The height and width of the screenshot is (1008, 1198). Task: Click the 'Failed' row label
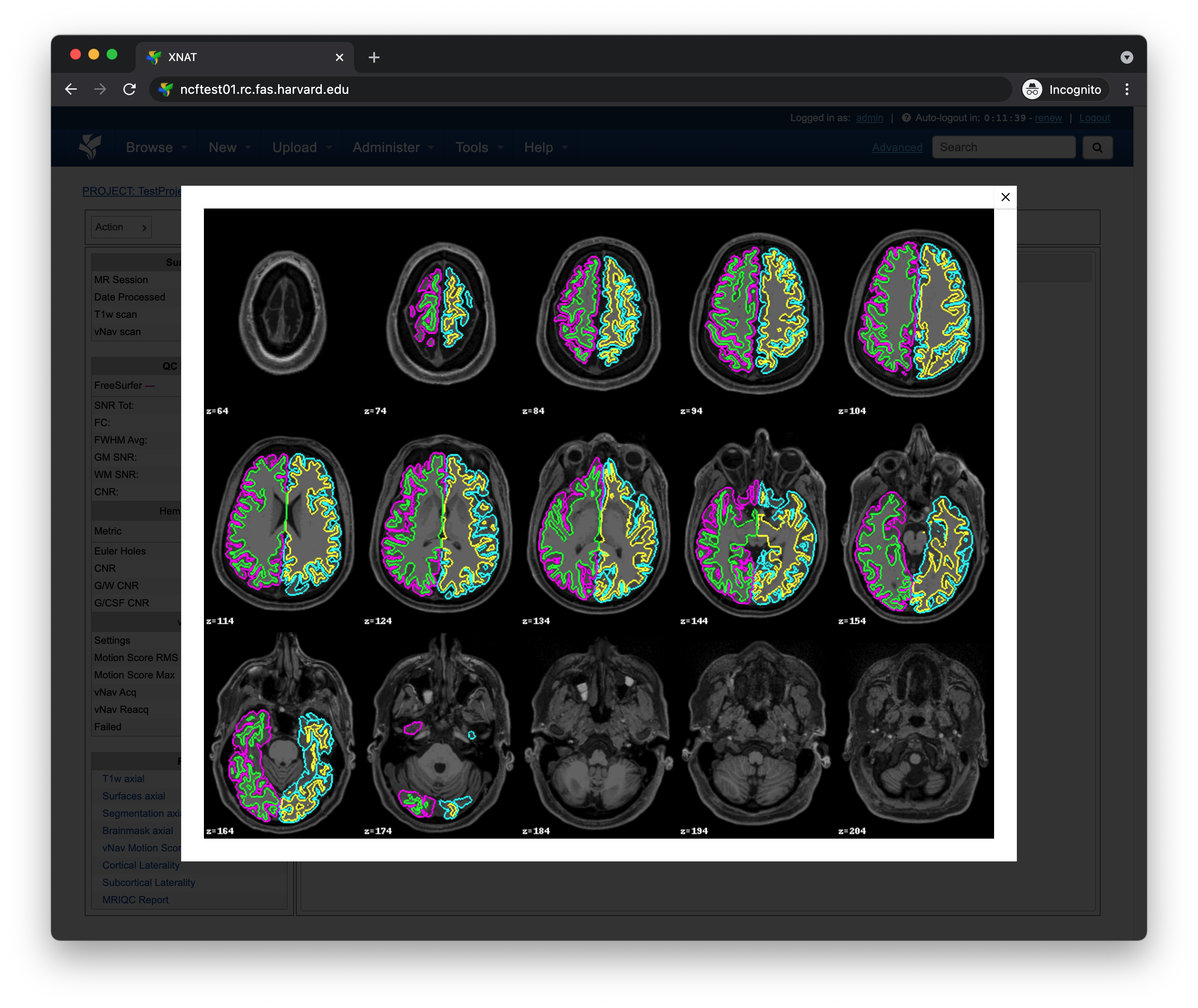107,726
